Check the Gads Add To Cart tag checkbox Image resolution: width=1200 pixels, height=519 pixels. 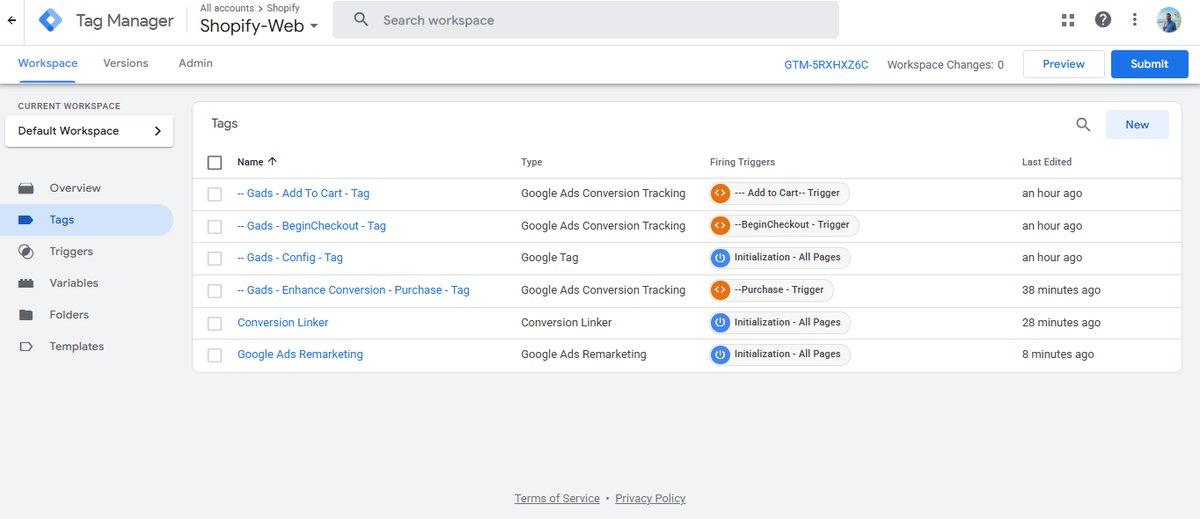214,194
